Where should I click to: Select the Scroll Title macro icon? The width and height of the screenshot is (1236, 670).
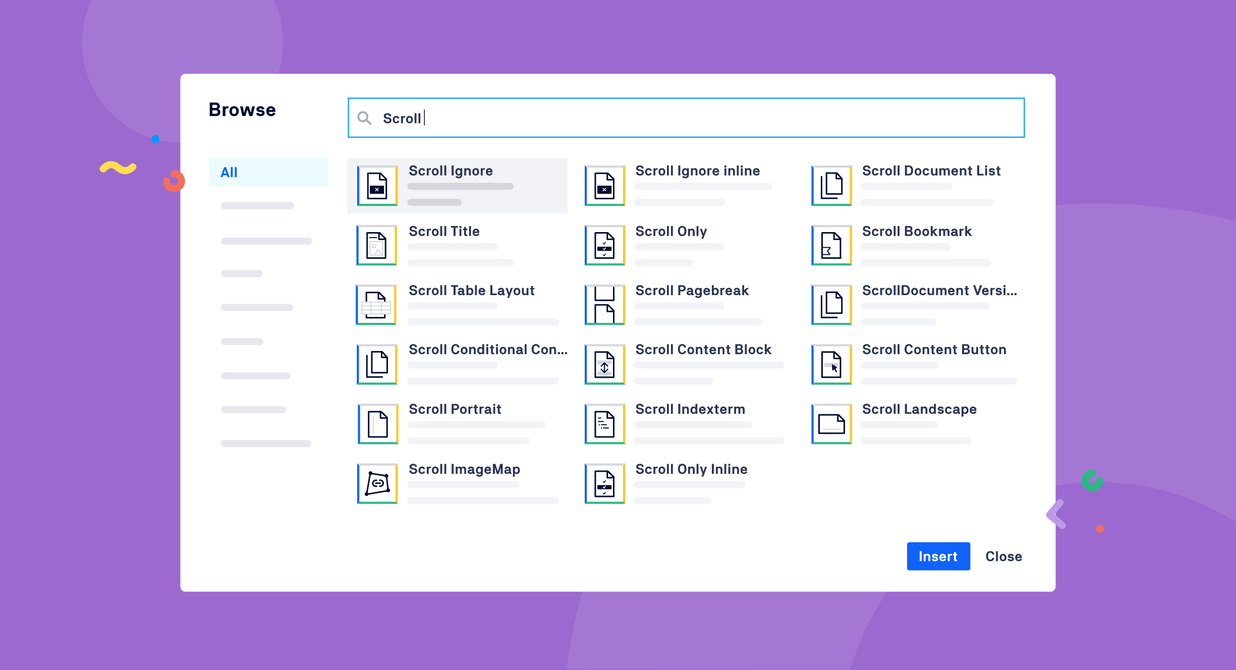click(377, 245)
